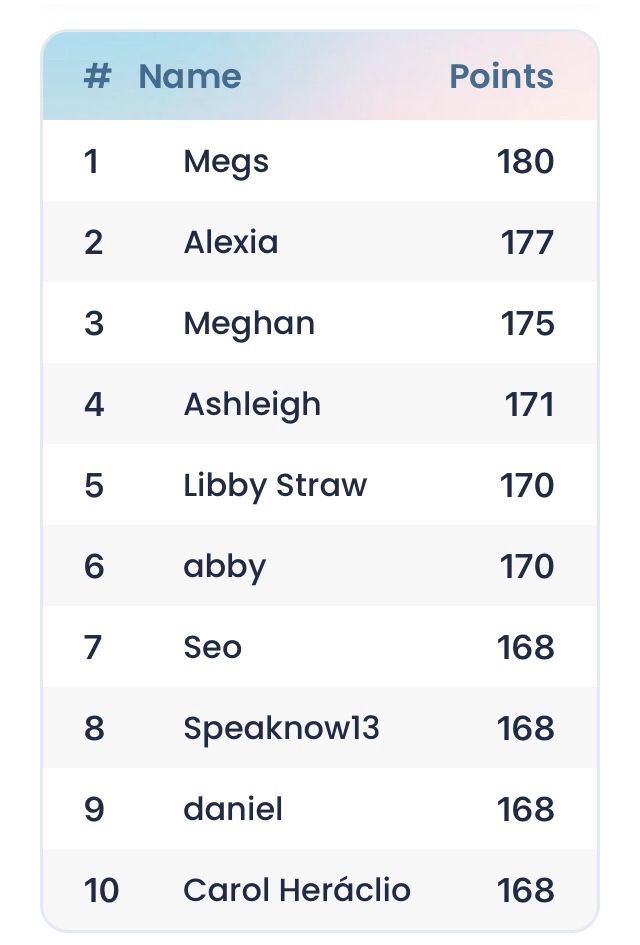Select Alexia in the leaderboard
This screenshot has width=640, height=945.
point(231,242)
